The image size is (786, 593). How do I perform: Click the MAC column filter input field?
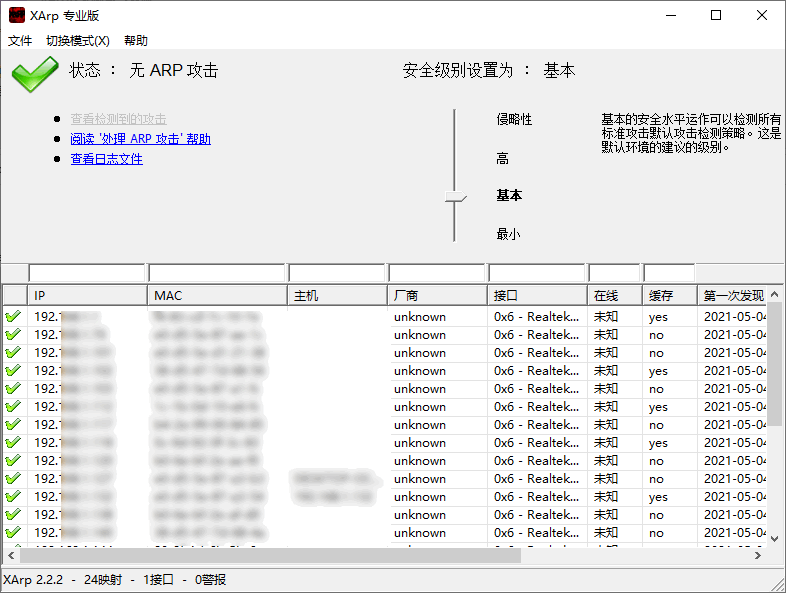[217, 273]
